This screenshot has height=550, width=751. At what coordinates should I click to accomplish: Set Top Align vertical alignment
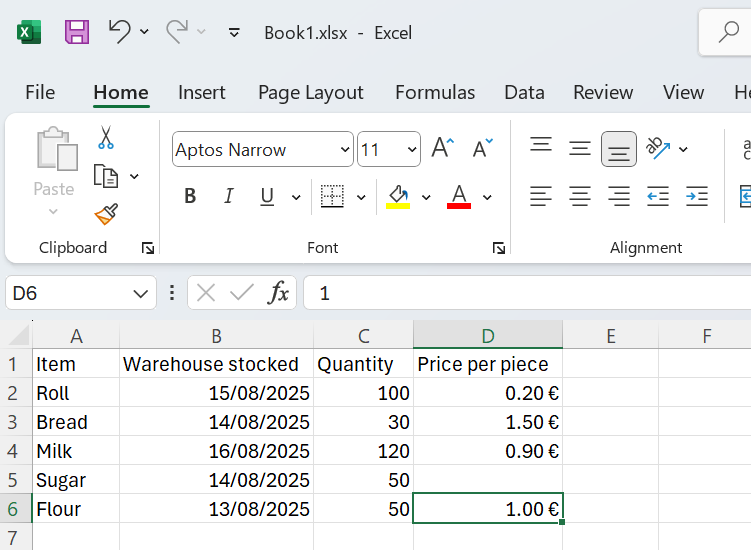click(541, 147)
